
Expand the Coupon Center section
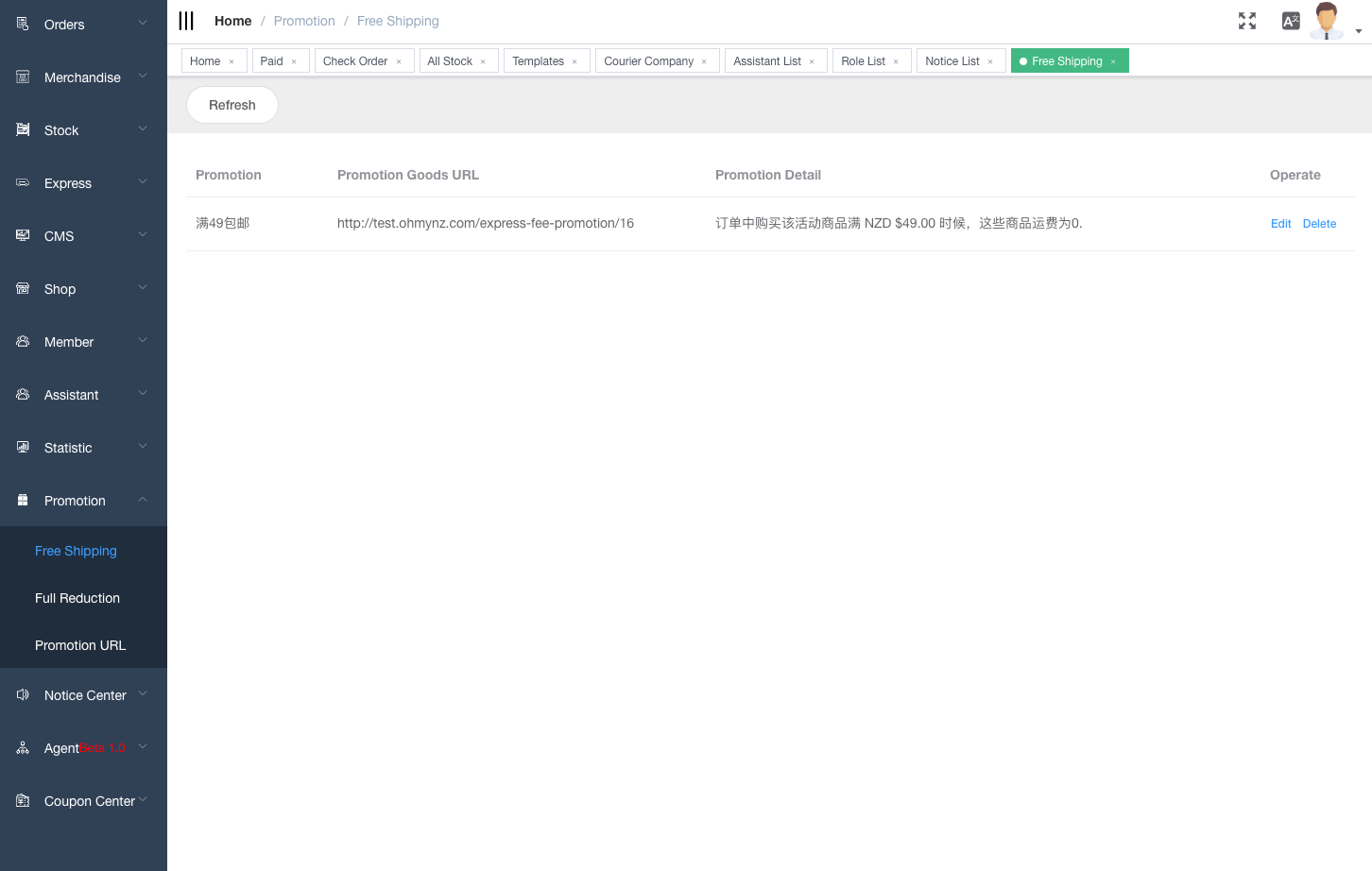(88, 800)
